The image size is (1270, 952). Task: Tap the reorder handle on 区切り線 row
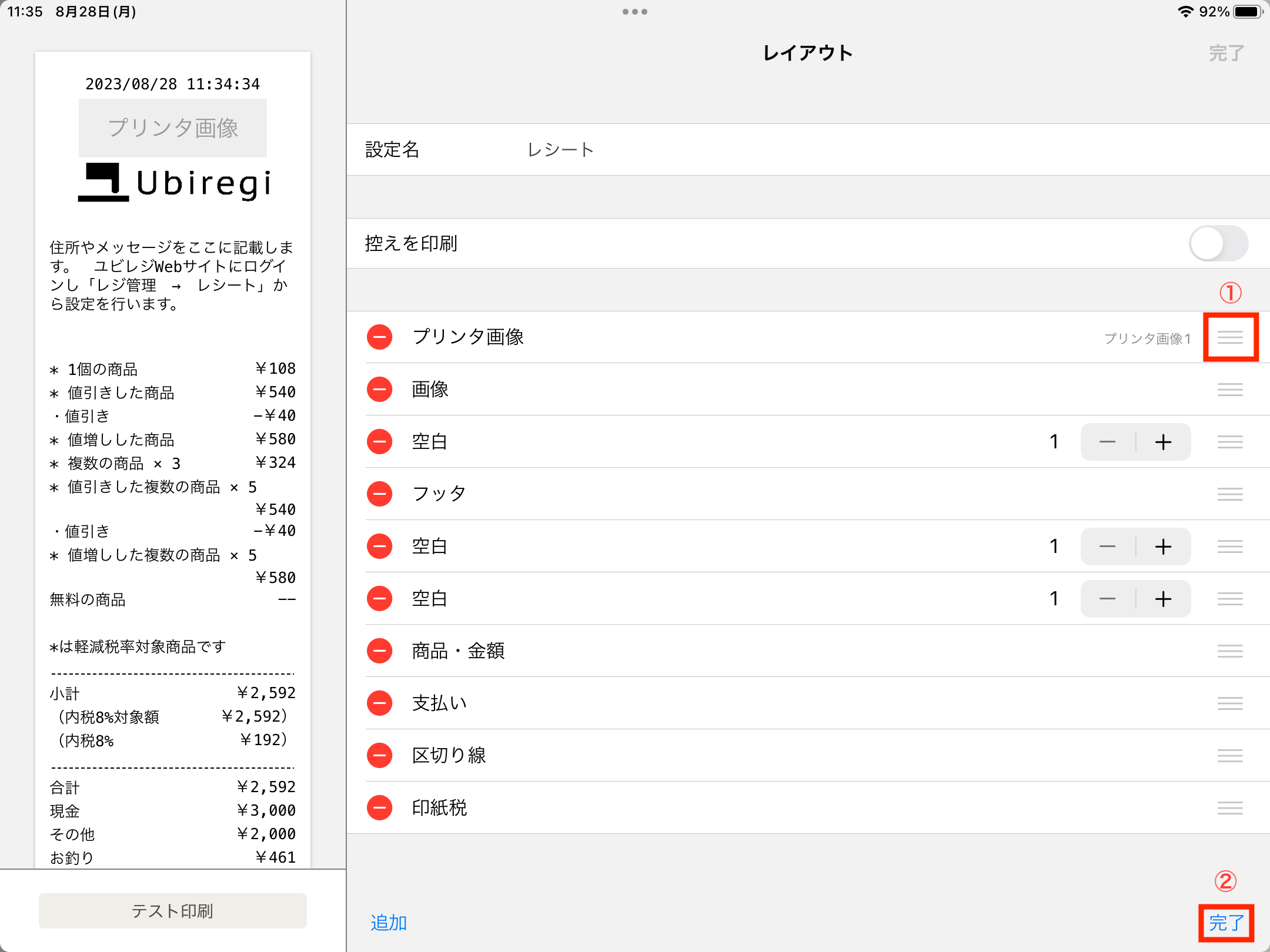pos(1230,756)
